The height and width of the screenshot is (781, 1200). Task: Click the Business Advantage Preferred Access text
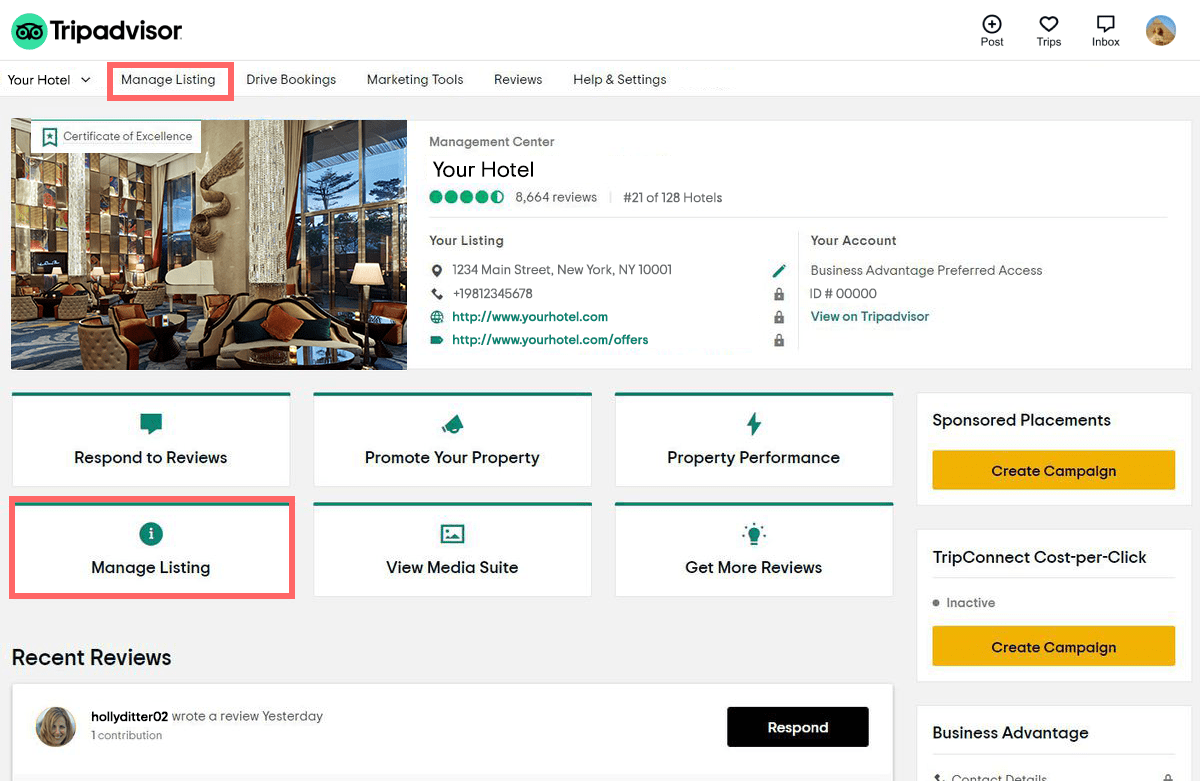pos(926,270)
